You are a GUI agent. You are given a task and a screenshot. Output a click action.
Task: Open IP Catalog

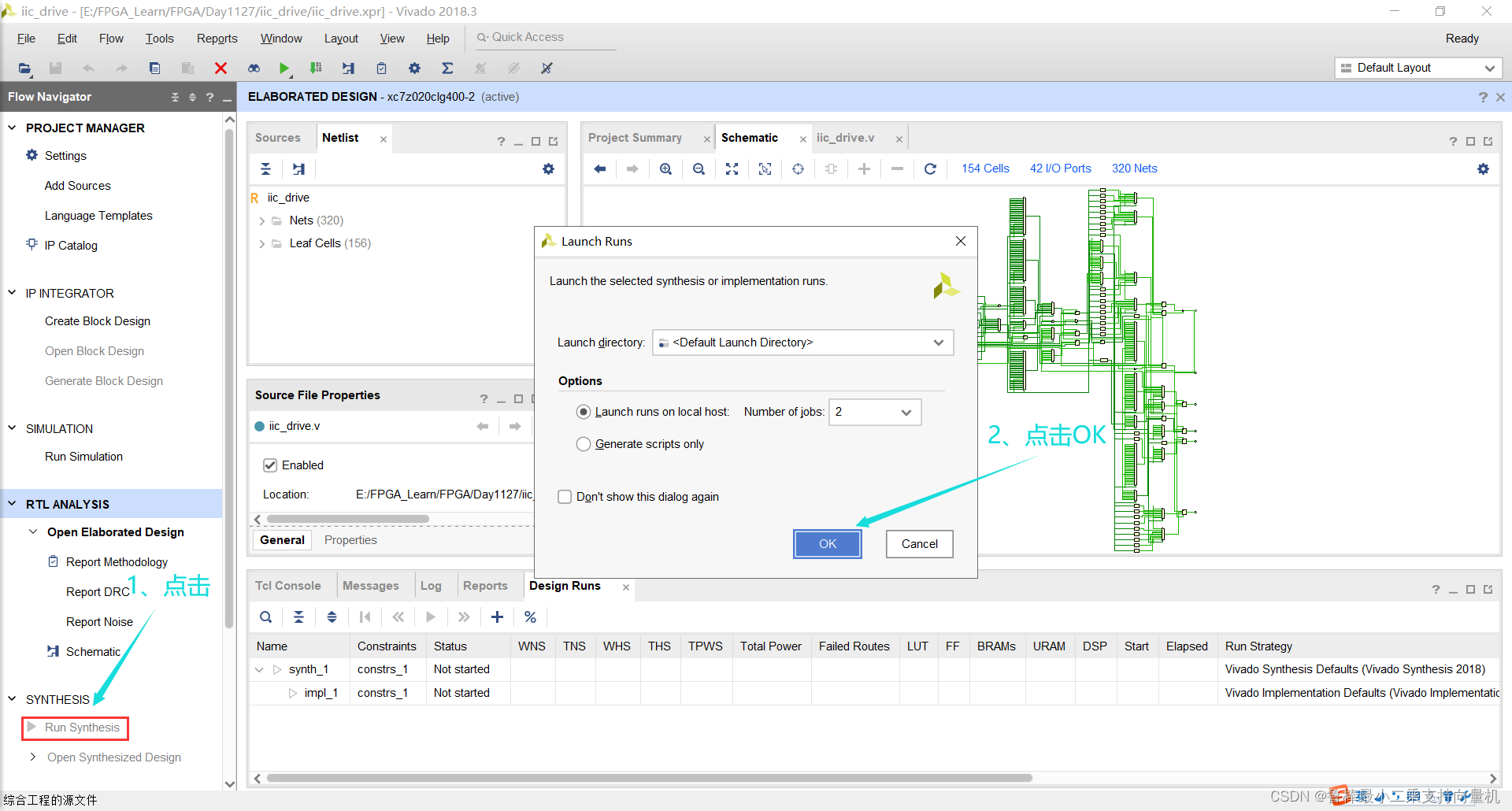[x=71, y=246]
